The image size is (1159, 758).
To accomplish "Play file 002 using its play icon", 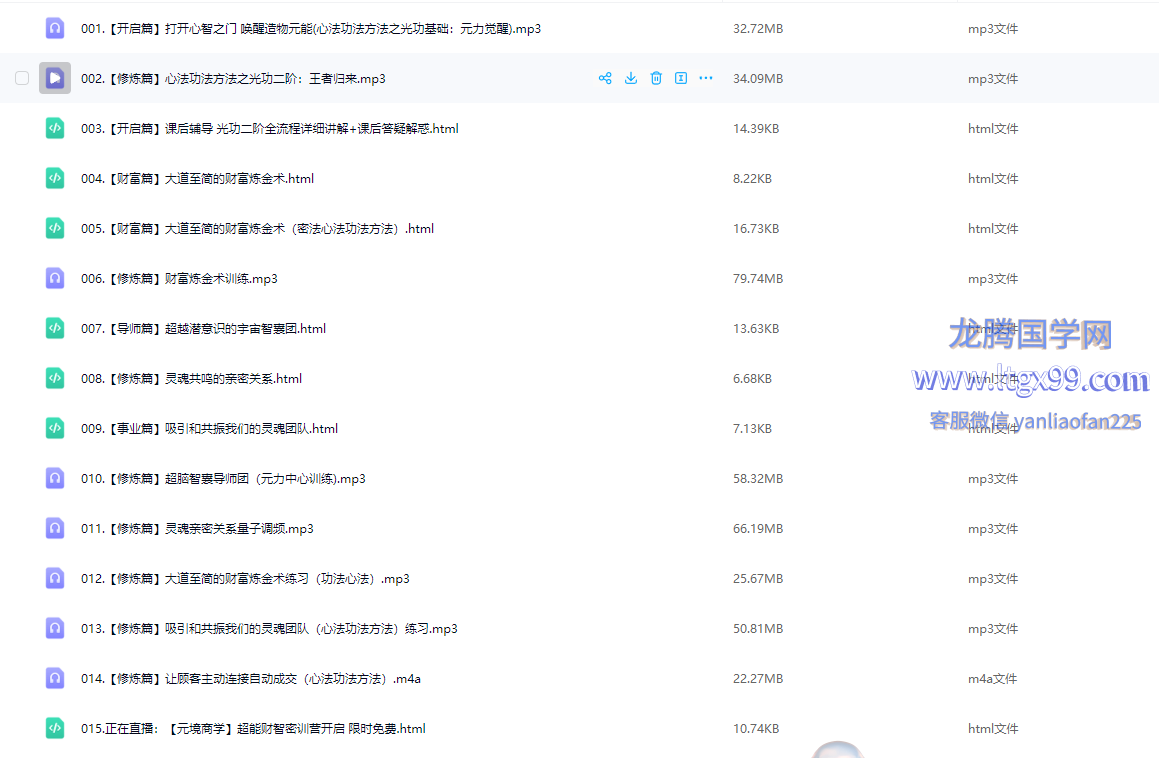I will [55, 78].
